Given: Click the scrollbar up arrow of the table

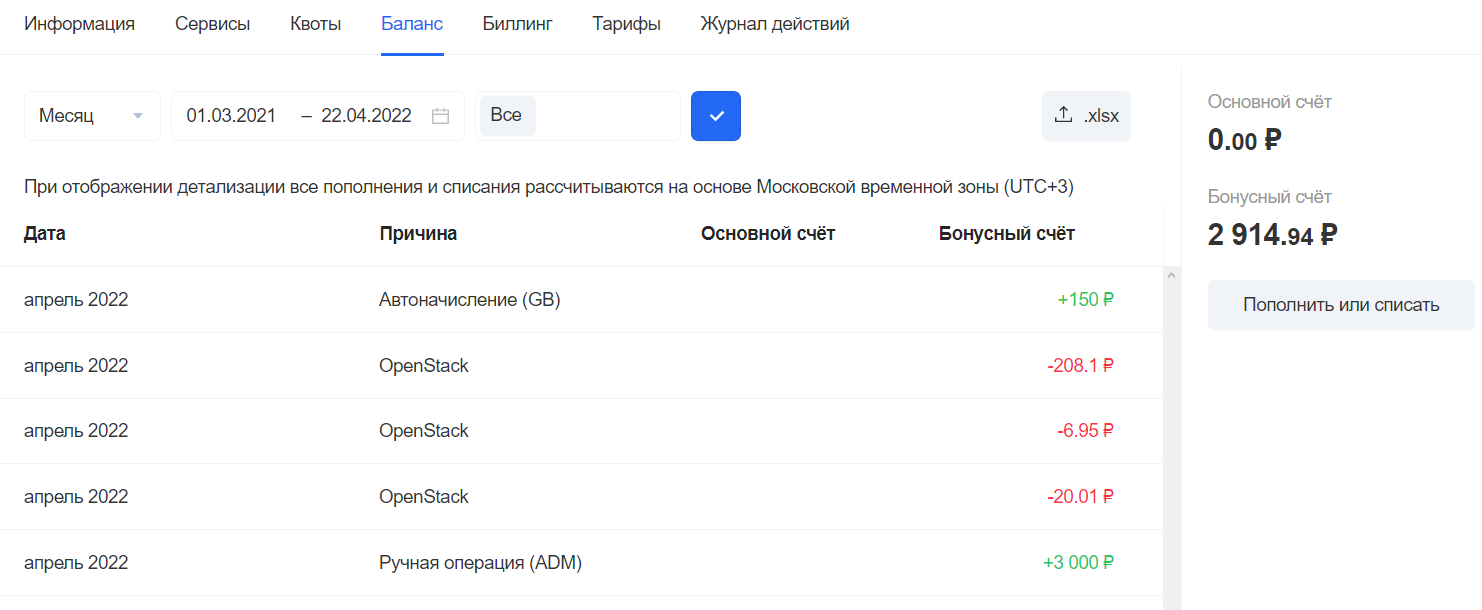Looking at the screenshot, I should tap(1172, 274).
